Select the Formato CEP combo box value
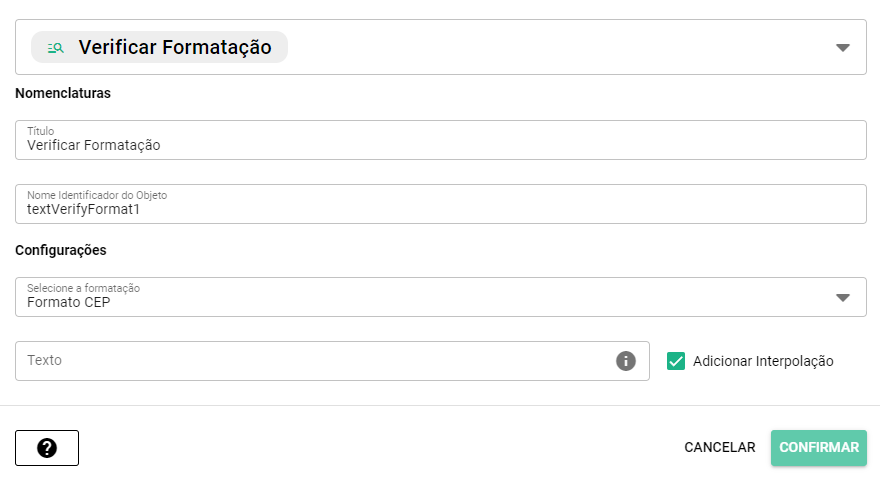The image size is (880, 484). [x=69, y=302]
